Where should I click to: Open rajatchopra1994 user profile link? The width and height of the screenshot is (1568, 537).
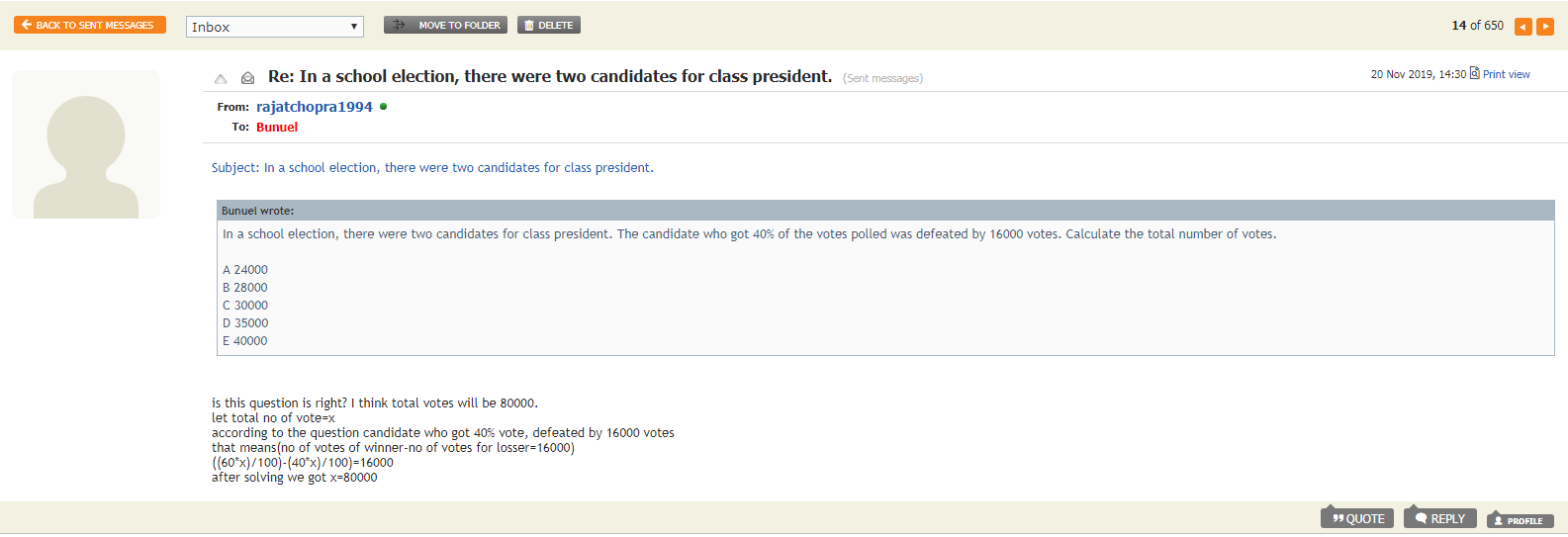tap(315, 107)
